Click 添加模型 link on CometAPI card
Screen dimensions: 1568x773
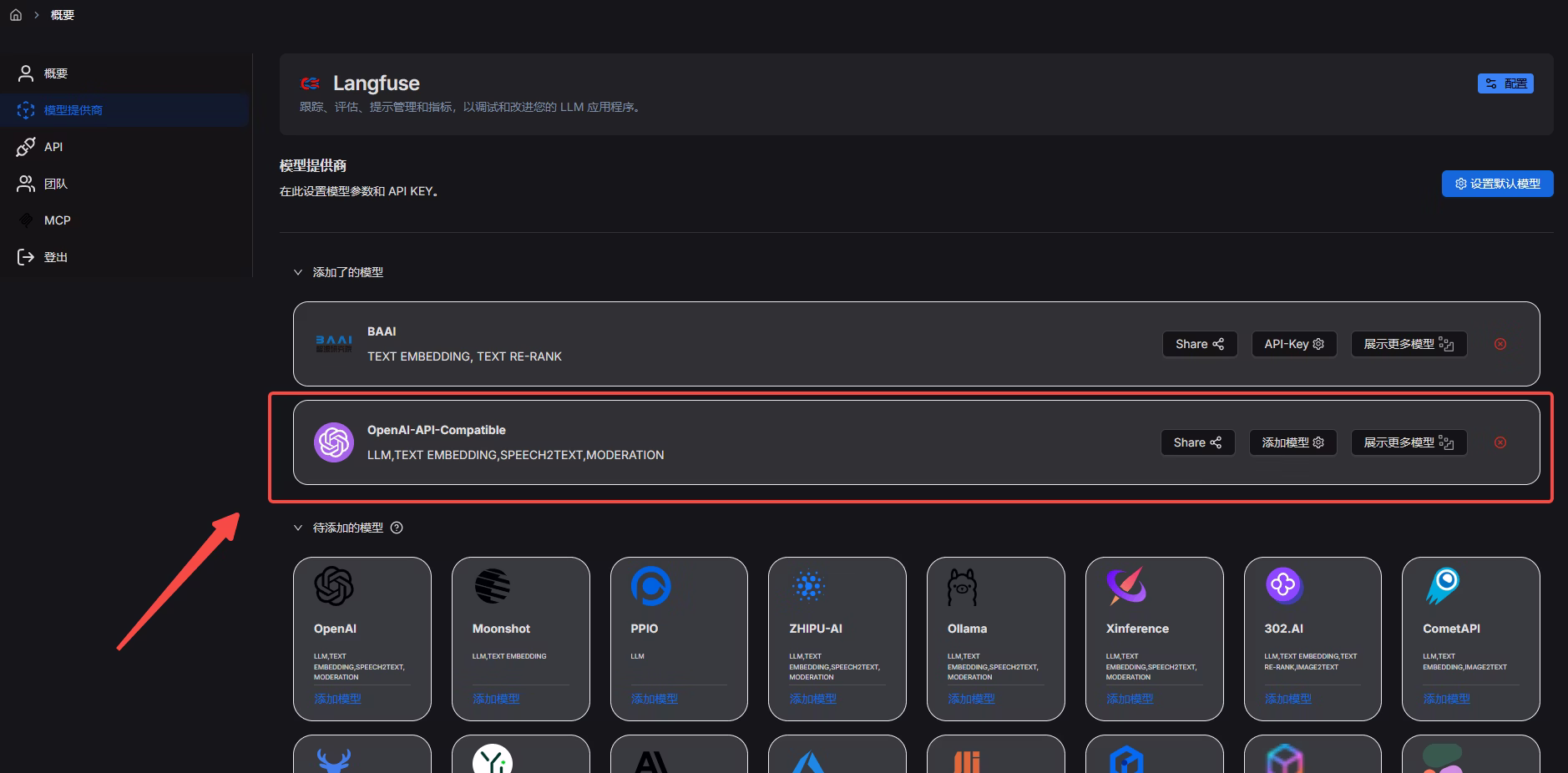[x=1446, y=699]
